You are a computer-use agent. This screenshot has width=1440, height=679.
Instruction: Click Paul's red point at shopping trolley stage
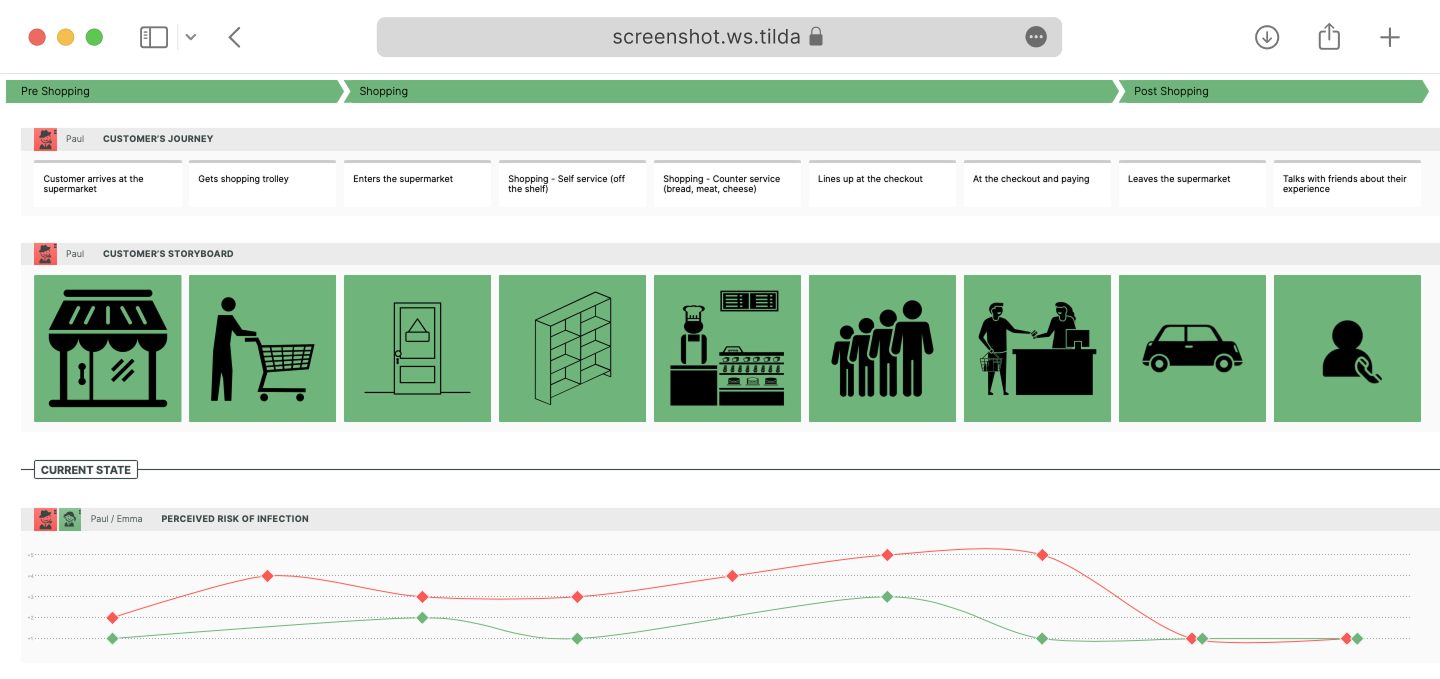(267, 576)
